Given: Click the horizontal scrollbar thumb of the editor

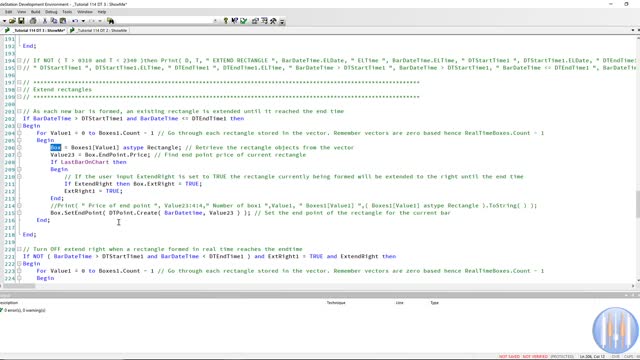Looking at the screenshot, I should click(x=20, y=286).
